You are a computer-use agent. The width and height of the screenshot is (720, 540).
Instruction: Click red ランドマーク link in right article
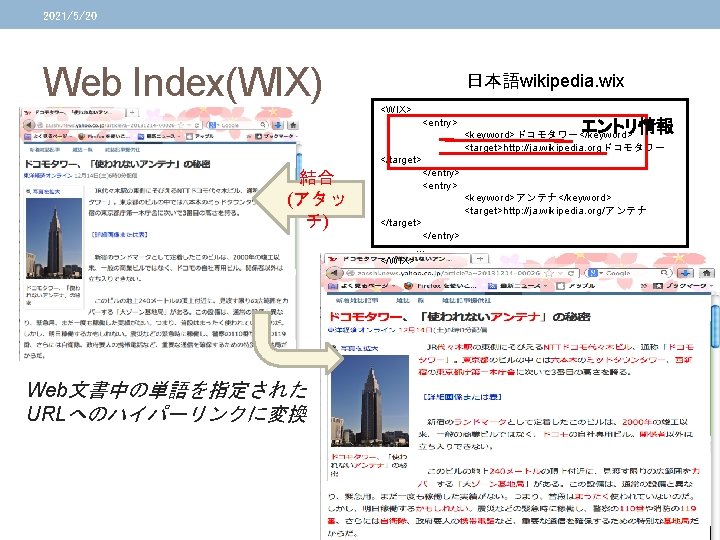(480, 422)
